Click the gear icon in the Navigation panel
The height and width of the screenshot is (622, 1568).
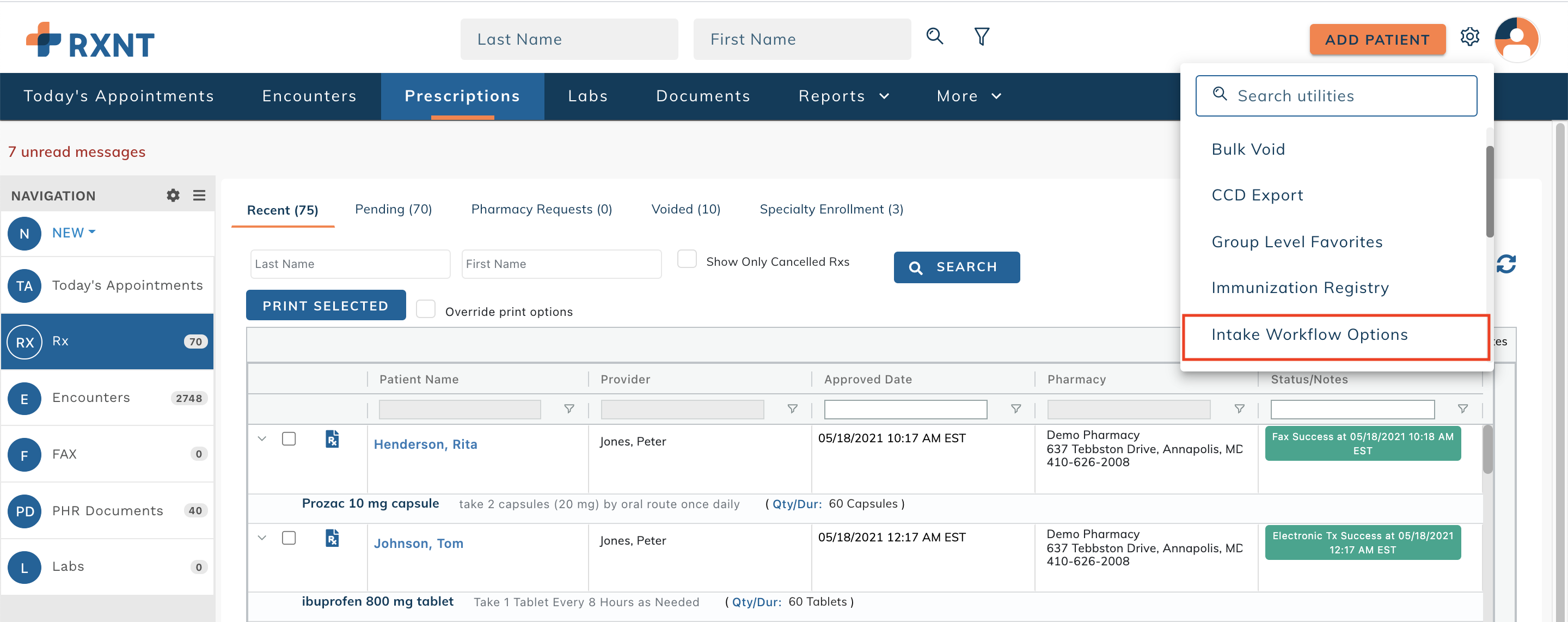173,195
